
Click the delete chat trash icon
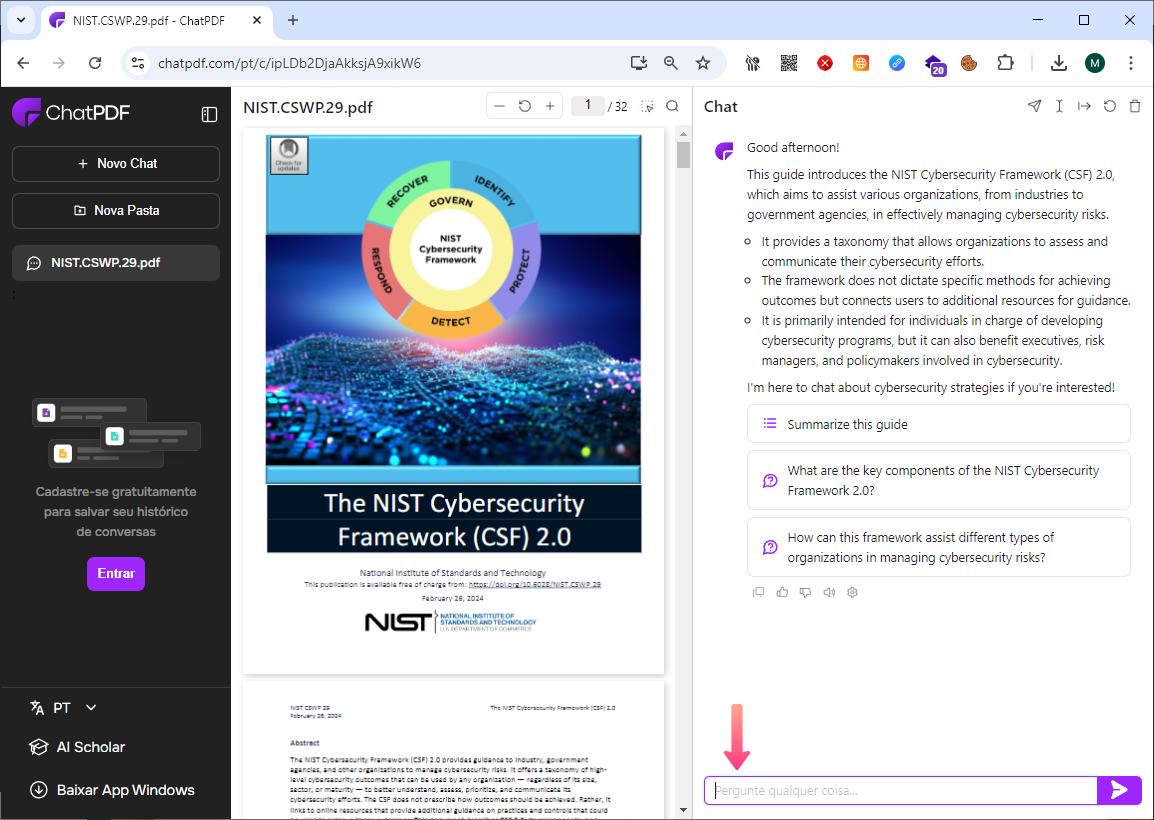[1134, 106]
